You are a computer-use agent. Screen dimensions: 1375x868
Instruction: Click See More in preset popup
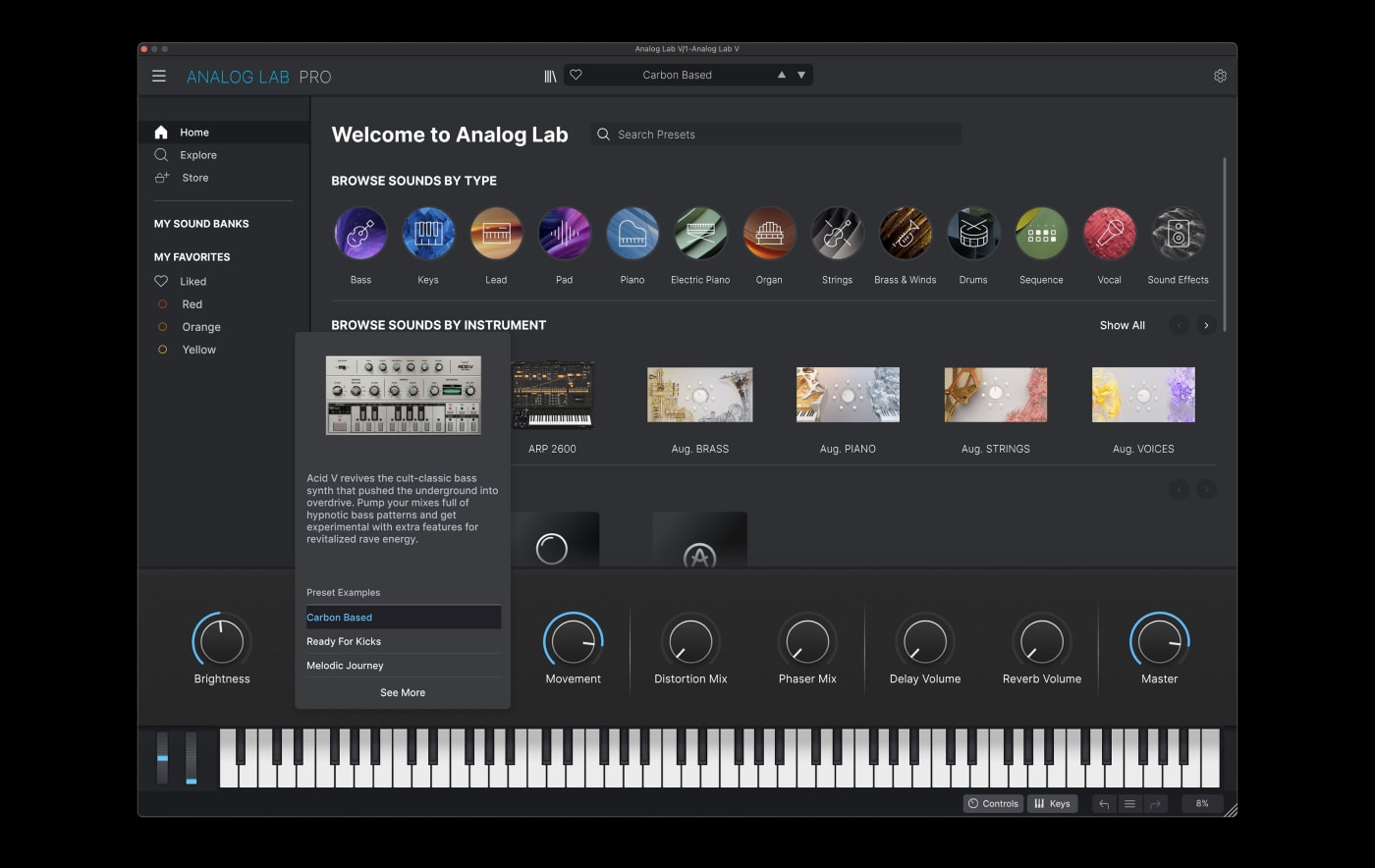pos(403,692)
